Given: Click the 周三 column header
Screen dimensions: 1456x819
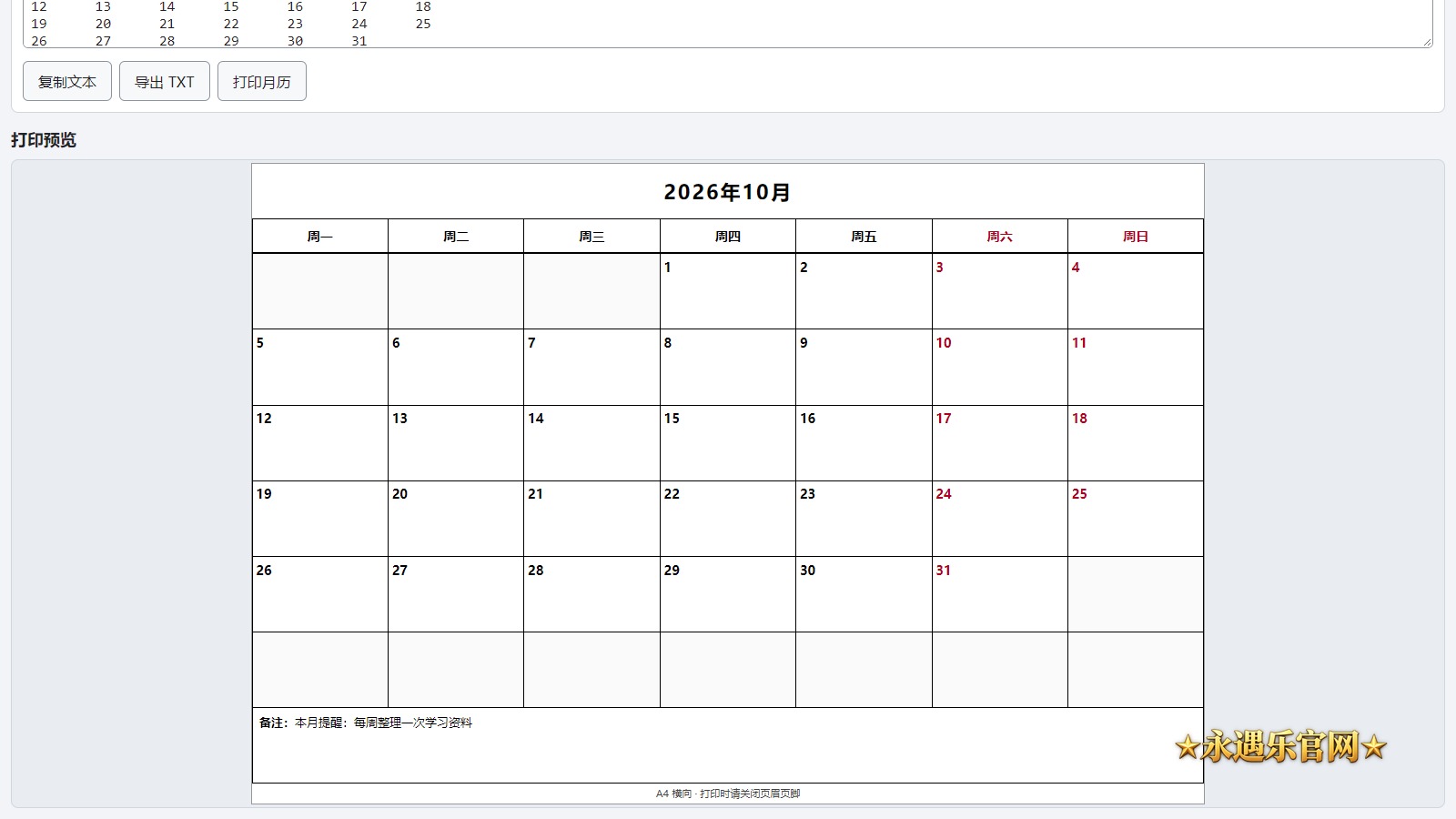Looking at the screenshot, I should click(x=591, y=237).
